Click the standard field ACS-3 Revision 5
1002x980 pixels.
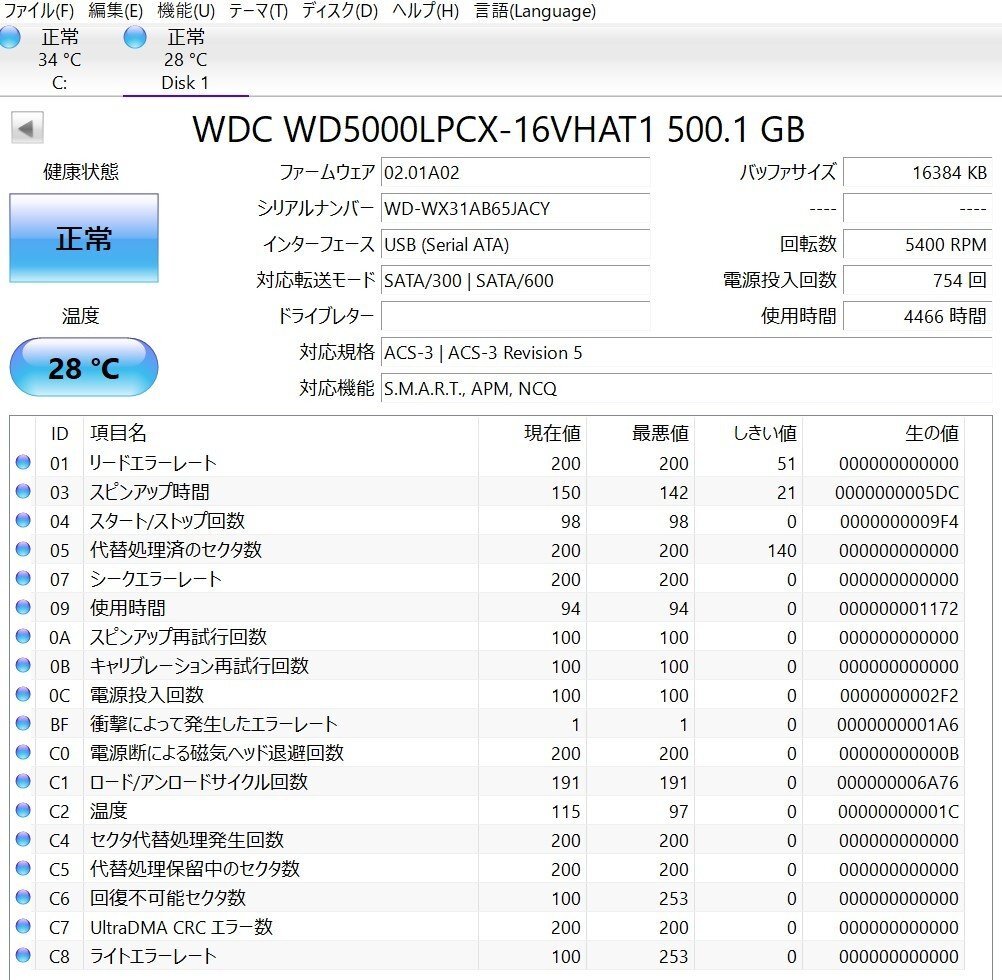click(686, 353)
